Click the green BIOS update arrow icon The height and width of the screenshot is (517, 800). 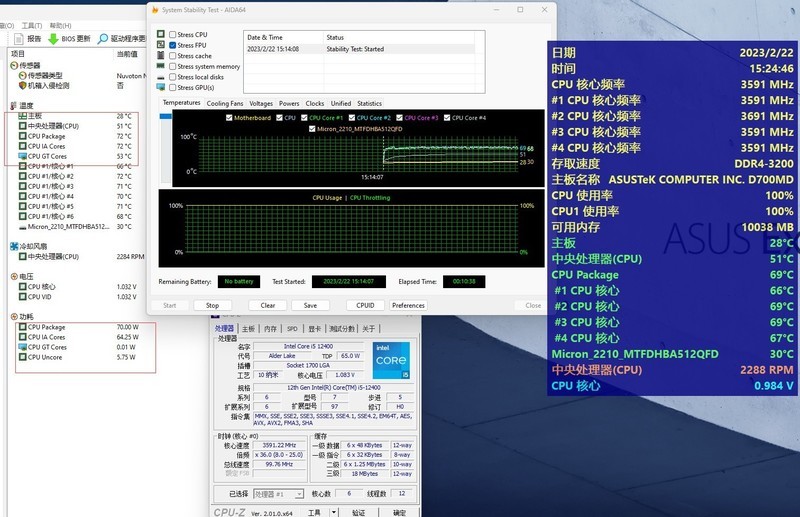(53, 39)
